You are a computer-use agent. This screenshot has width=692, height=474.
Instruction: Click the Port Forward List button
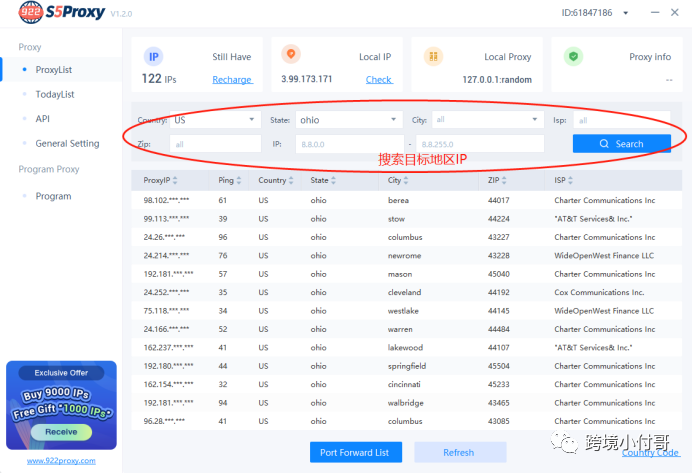356,452
